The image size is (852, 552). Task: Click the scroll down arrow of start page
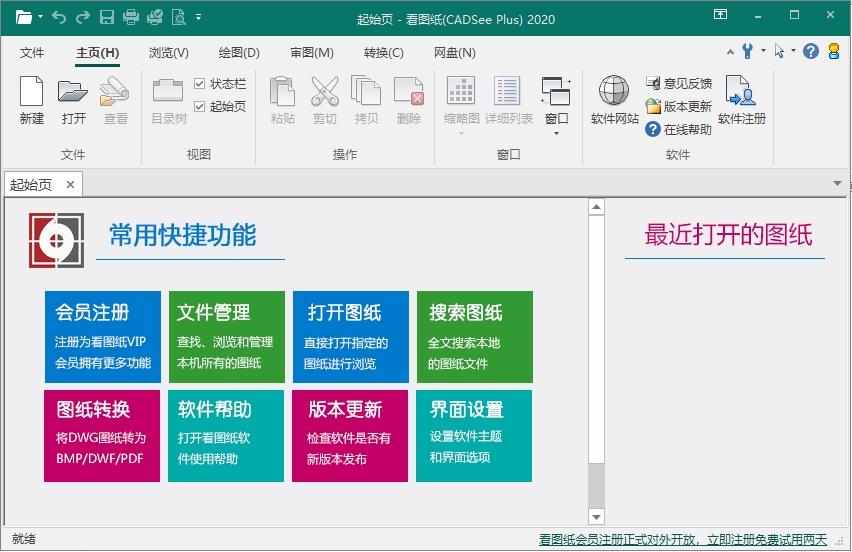597,516
